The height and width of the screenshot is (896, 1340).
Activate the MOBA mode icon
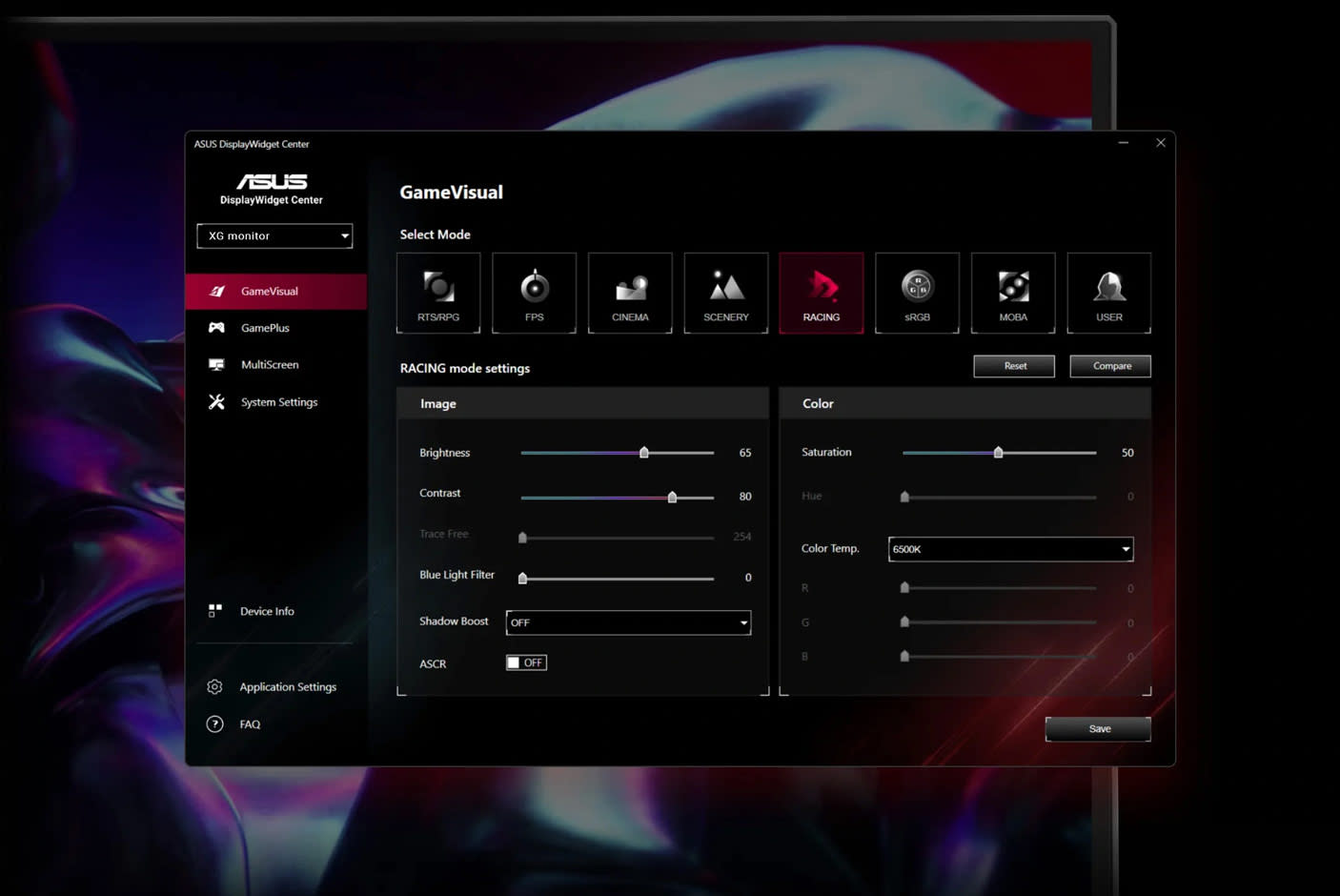click(1013, 293)
